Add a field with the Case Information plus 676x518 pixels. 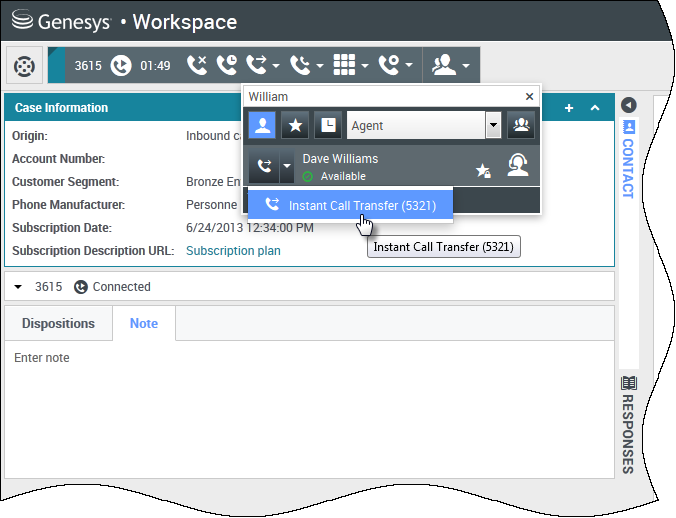[x=569, y=108]
